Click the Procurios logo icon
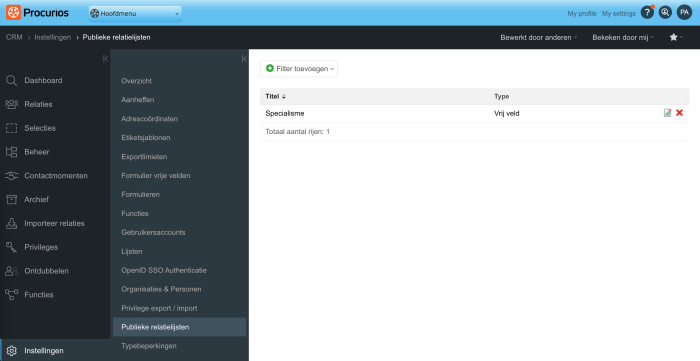 coord(13,12)
